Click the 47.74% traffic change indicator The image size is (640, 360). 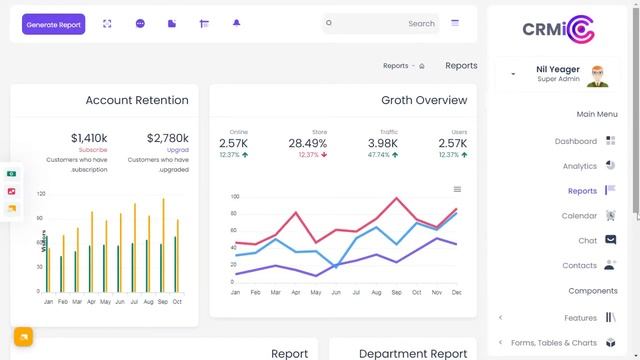(x=383, y=155)
